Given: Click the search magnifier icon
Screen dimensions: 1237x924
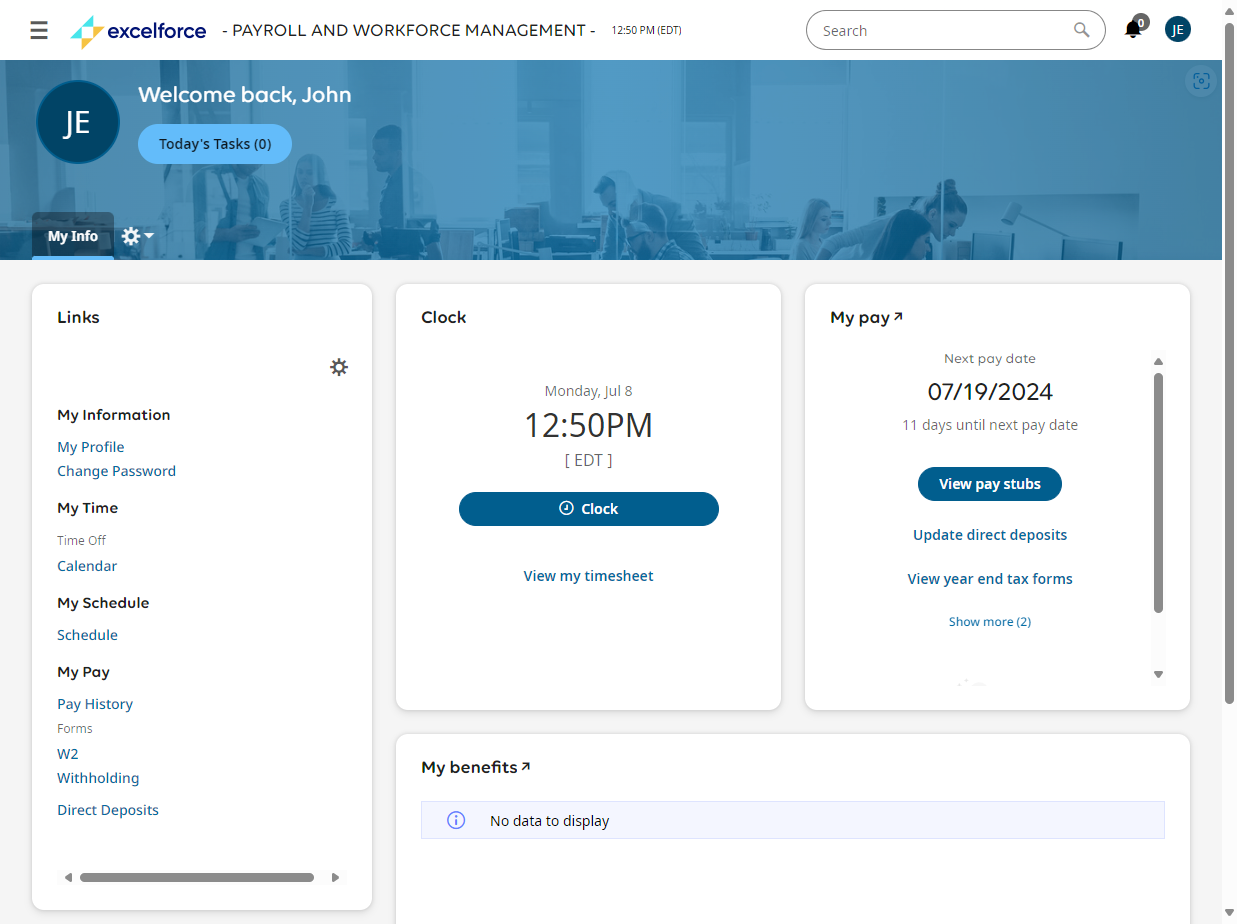Looking at the screenshot, I should 1081,30.
